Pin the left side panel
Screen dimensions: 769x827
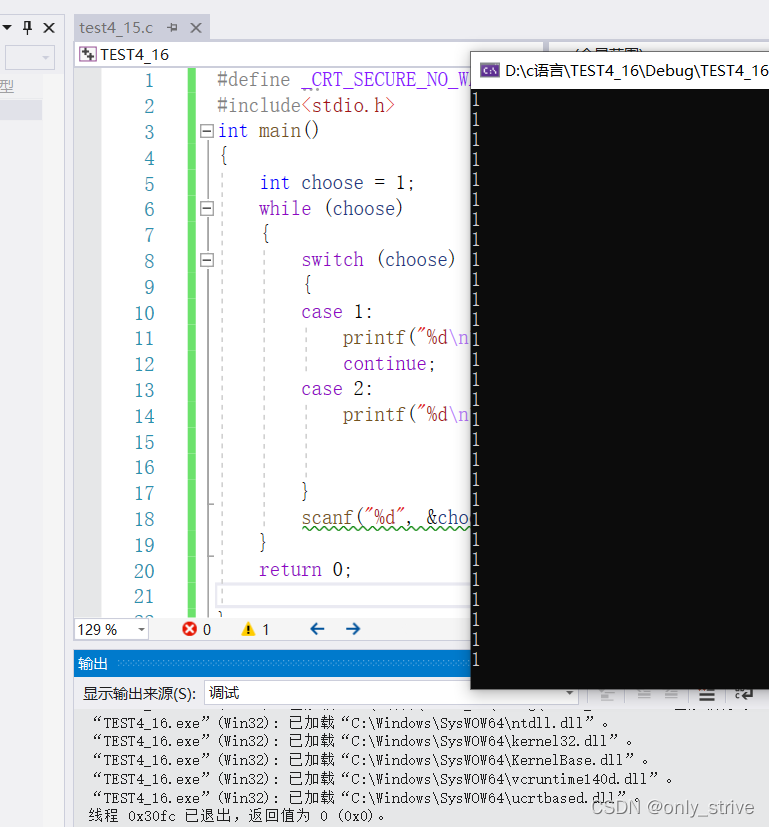pos(27,27)
